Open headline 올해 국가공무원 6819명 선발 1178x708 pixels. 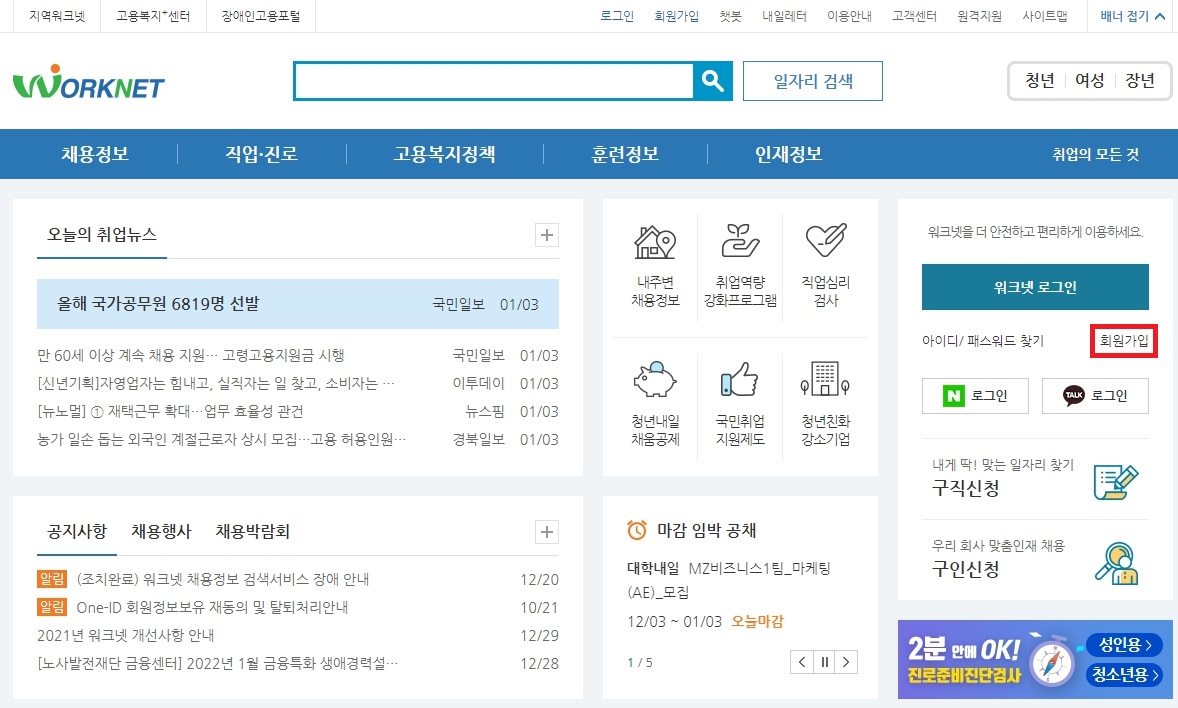158,304
